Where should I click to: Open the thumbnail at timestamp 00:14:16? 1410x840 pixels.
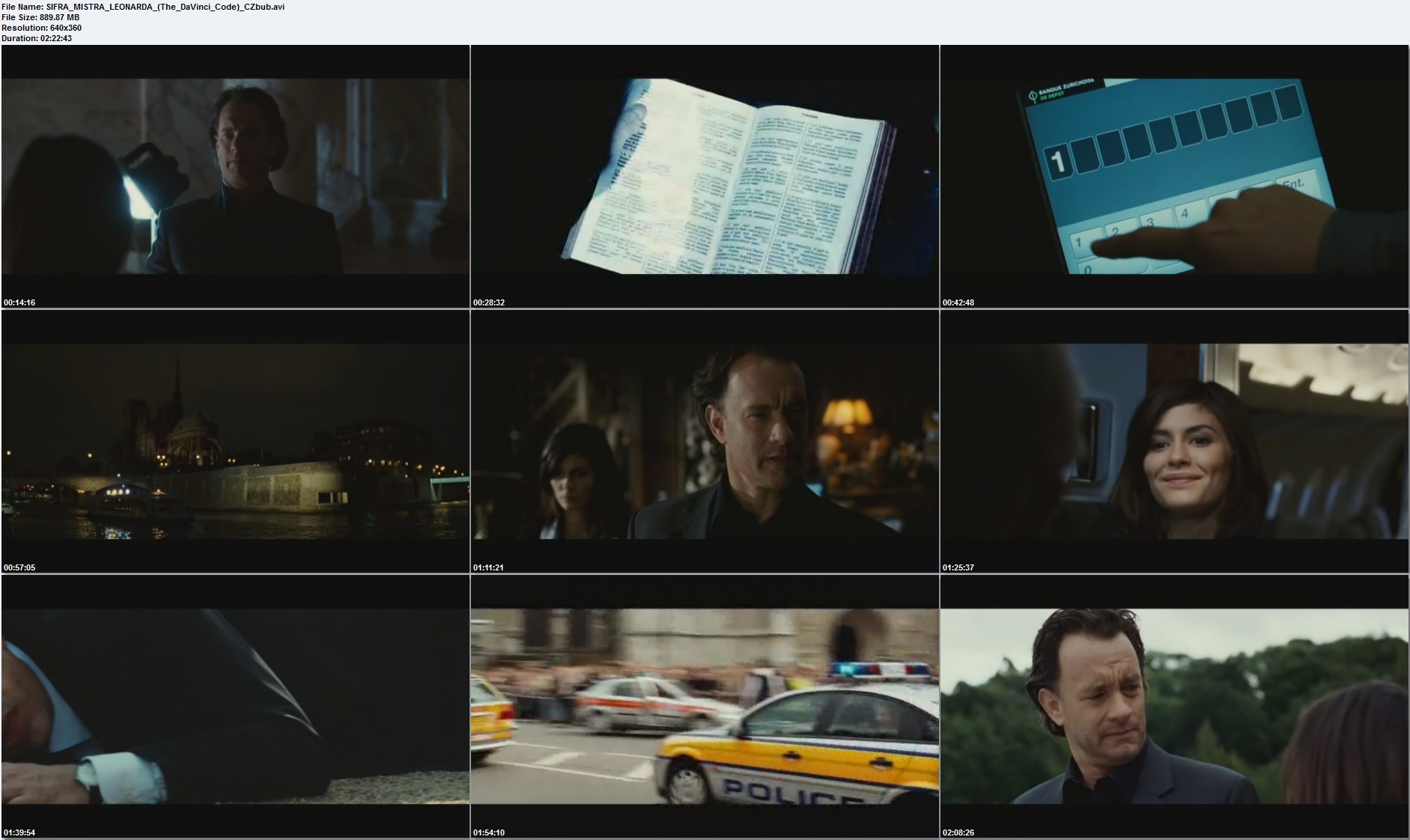tap(235, 176)
